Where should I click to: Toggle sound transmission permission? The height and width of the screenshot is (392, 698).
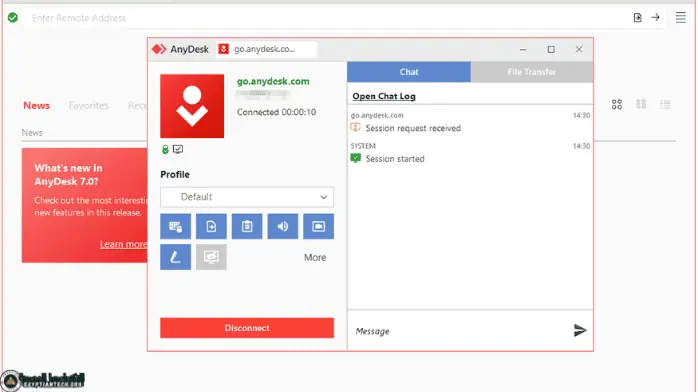pyautogui.click(x=283, y=226)
